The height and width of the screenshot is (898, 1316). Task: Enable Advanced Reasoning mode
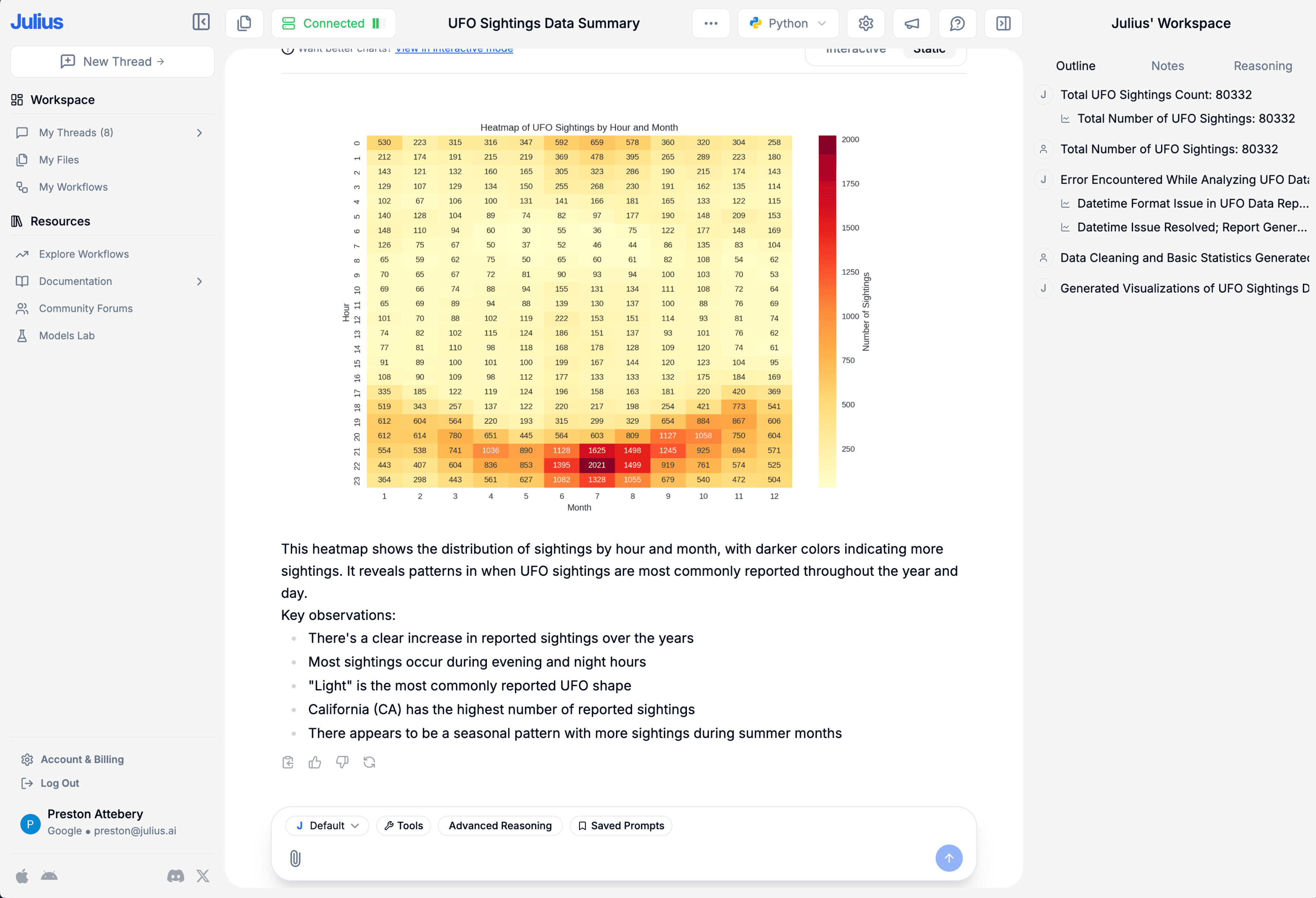(500, 826)
